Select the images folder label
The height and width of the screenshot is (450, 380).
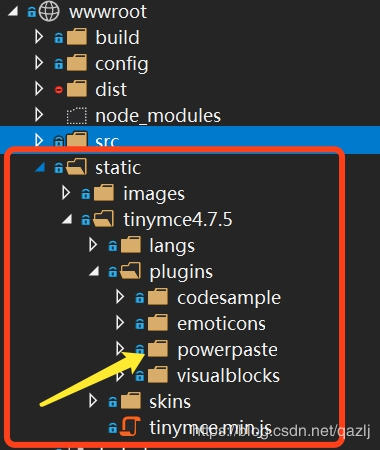coord(154,194)
